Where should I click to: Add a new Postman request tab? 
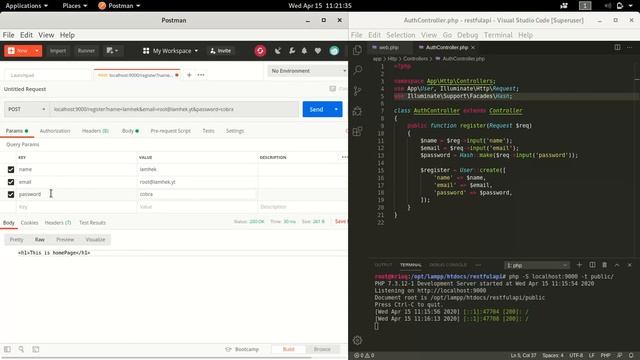[x=189, y=75]
